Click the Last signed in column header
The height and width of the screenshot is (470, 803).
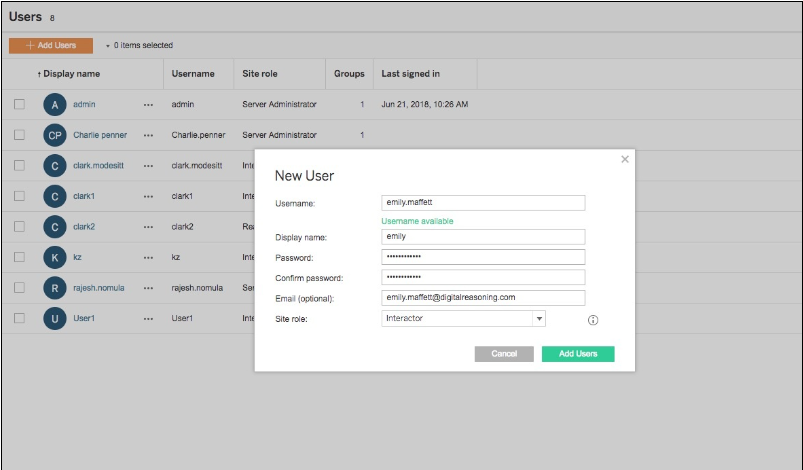tap(410, 74)
